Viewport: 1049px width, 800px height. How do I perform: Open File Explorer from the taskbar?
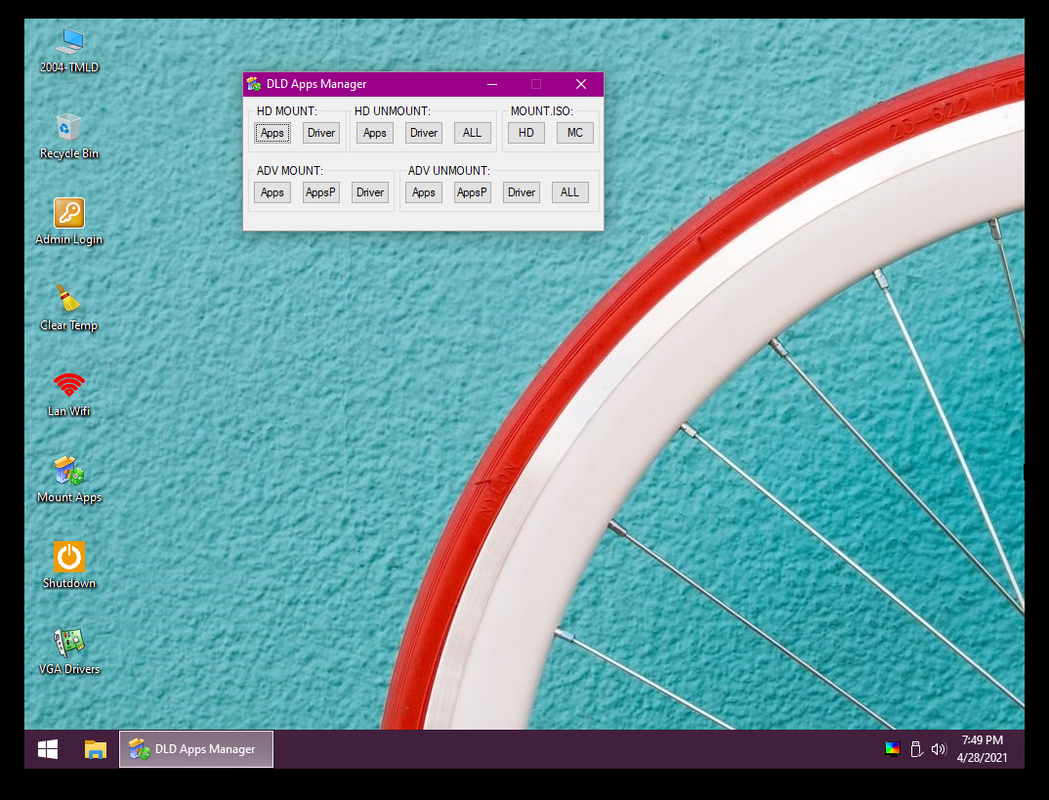click(95, 749)
